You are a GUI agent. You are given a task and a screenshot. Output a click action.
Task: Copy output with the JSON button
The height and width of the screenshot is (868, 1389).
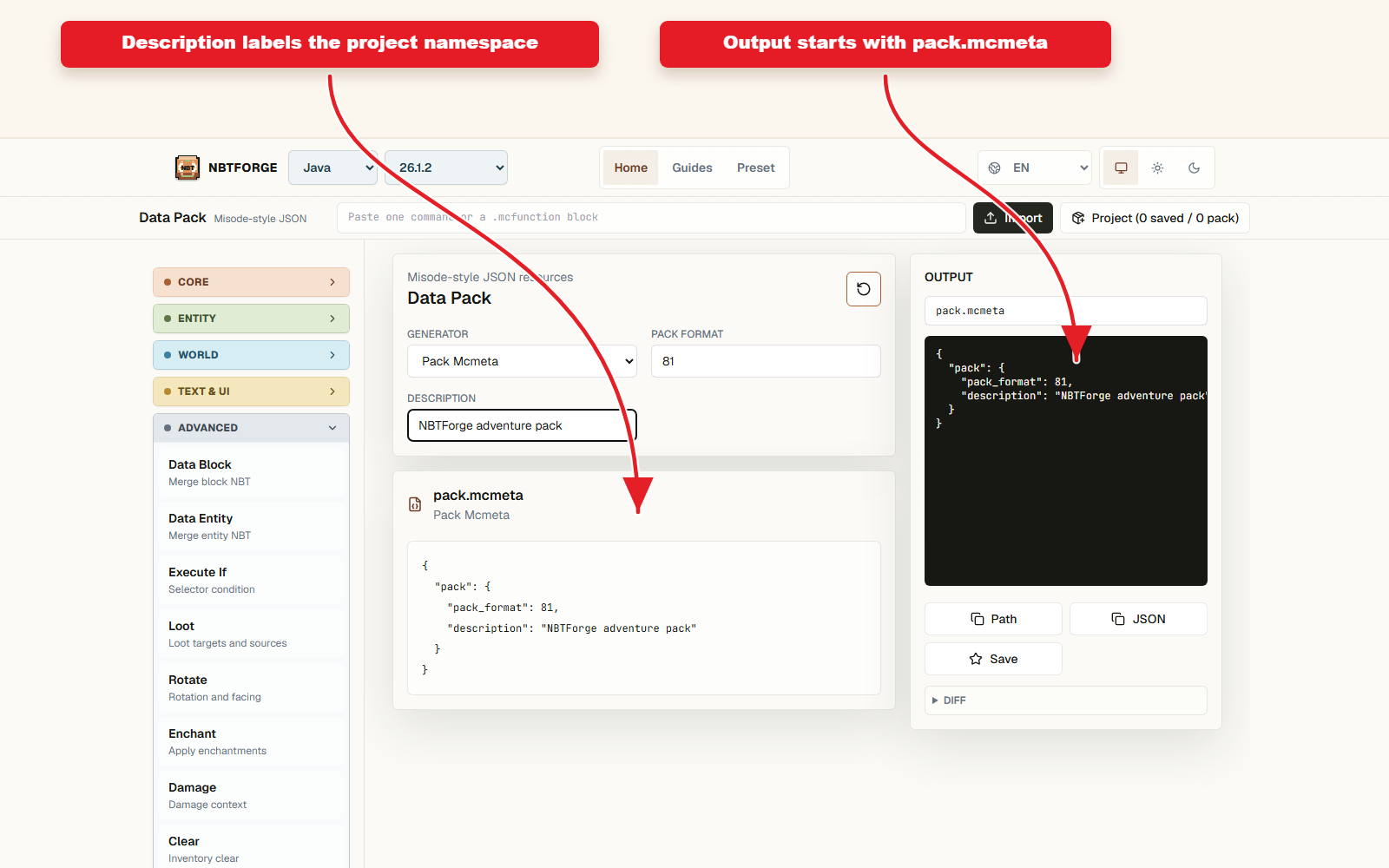(x=1138, y=619)
